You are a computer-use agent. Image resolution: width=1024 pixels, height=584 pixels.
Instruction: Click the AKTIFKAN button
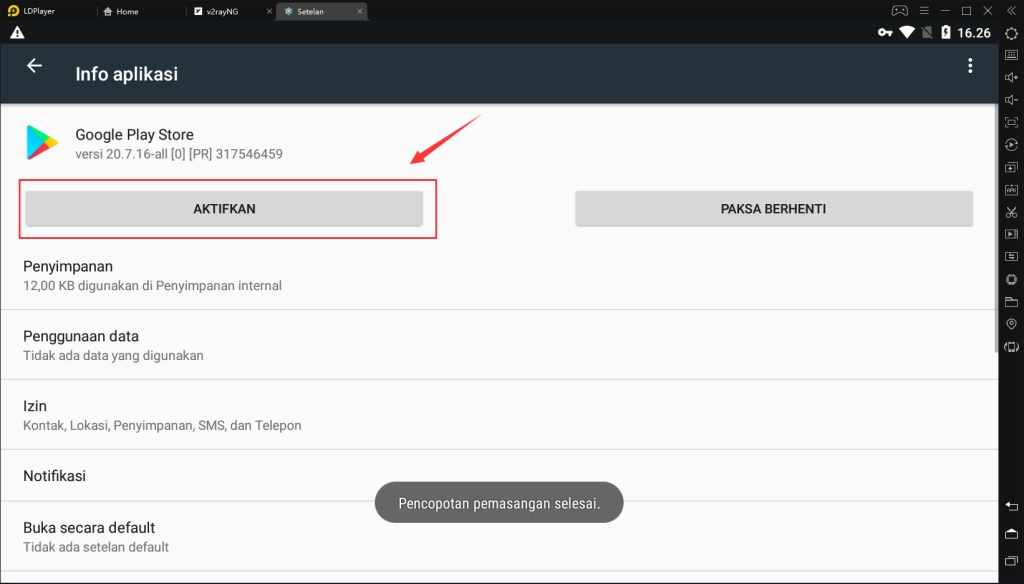click(x=224, y=209)
